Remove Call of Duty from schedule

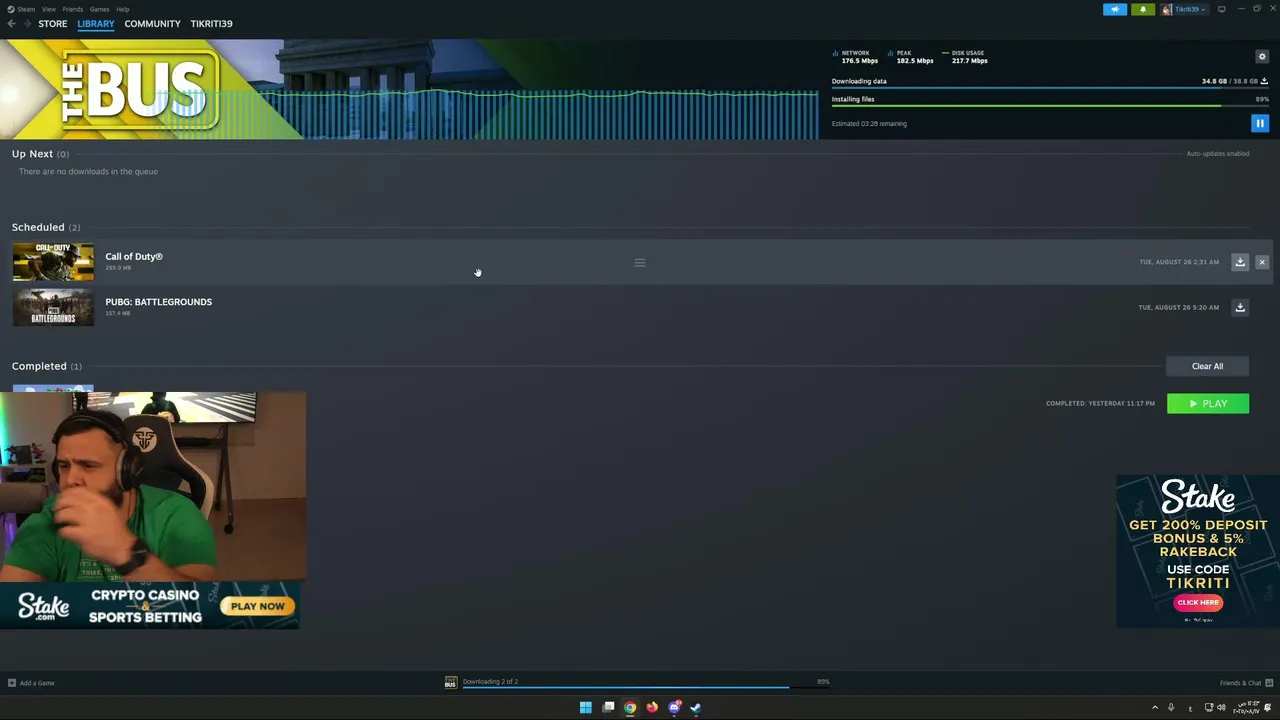(x=1262, y=262)
